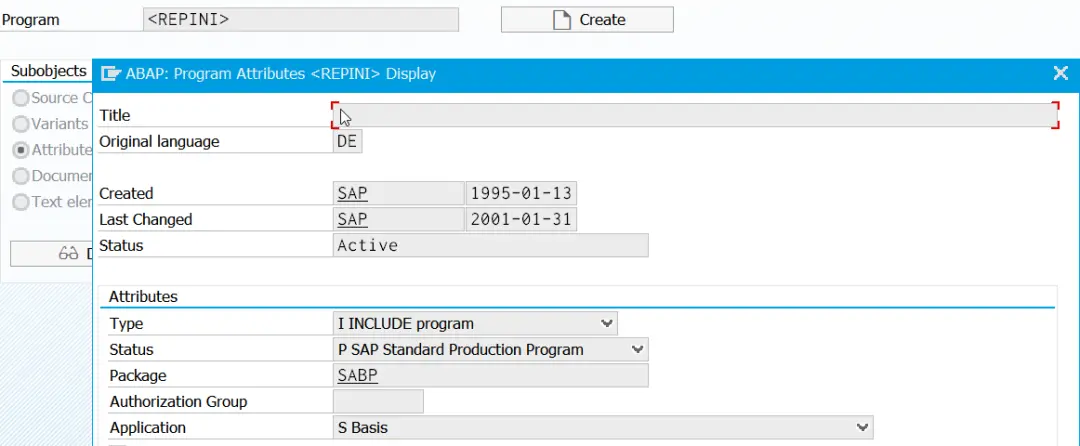Viewport: 1080px width, 446px height.
Task: Open the SAP user link beside Last Changed
Action: coord(352,220)
